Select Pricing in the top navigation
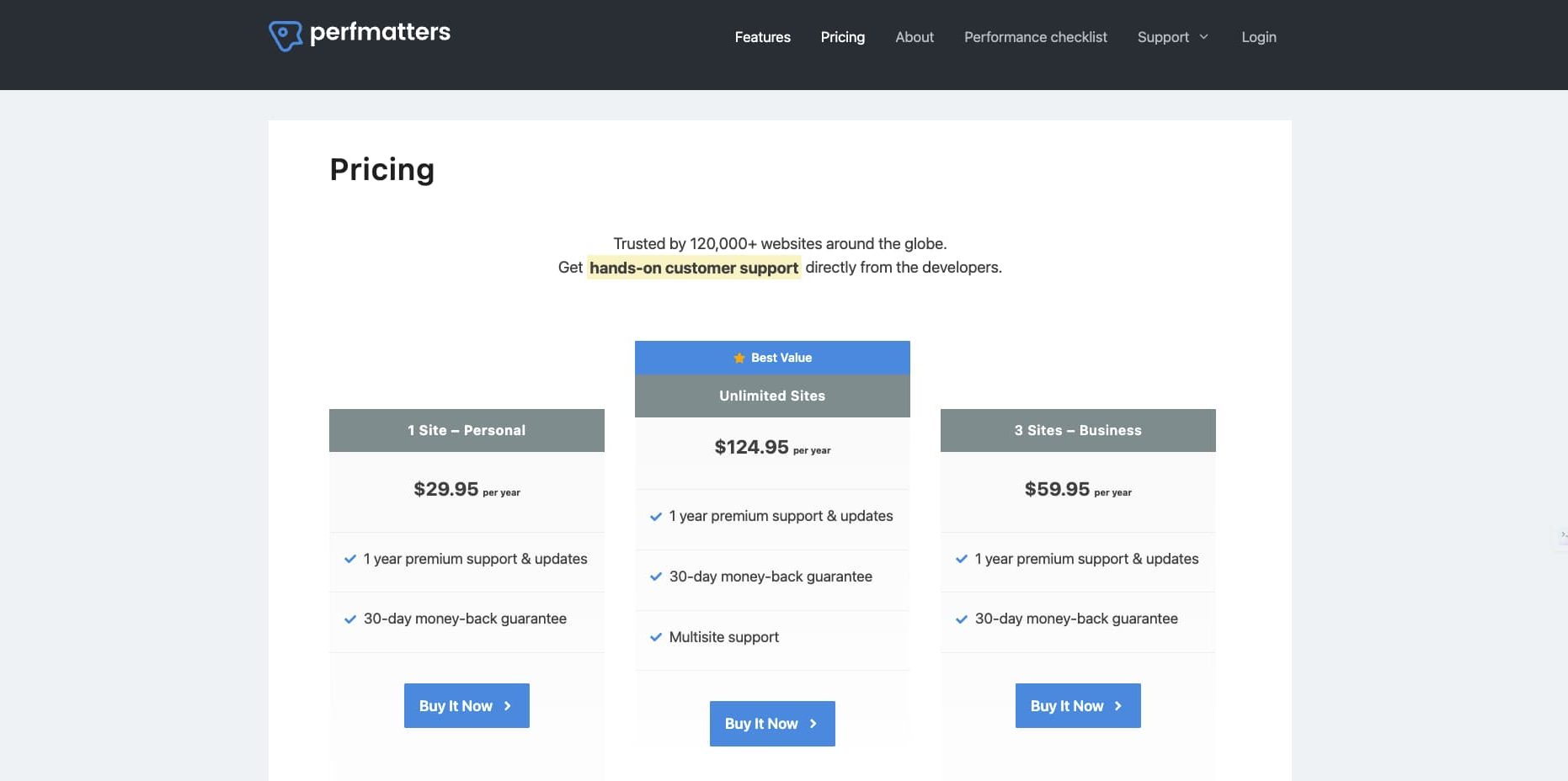1568x781 pixels. [842, 37]
